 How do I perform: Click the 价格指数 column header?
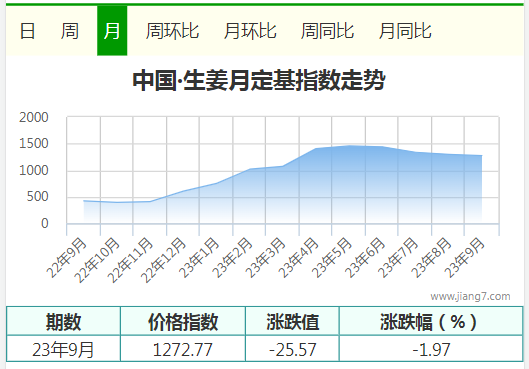click(183, 321)
